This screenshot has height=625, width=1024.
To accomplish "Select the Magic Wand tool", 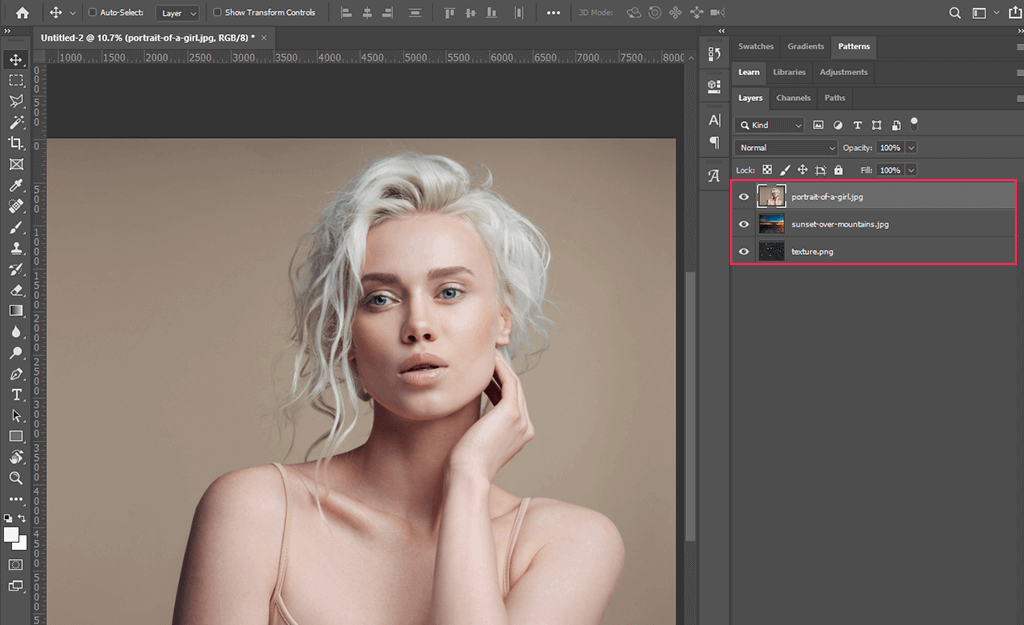I will (16, 122).
